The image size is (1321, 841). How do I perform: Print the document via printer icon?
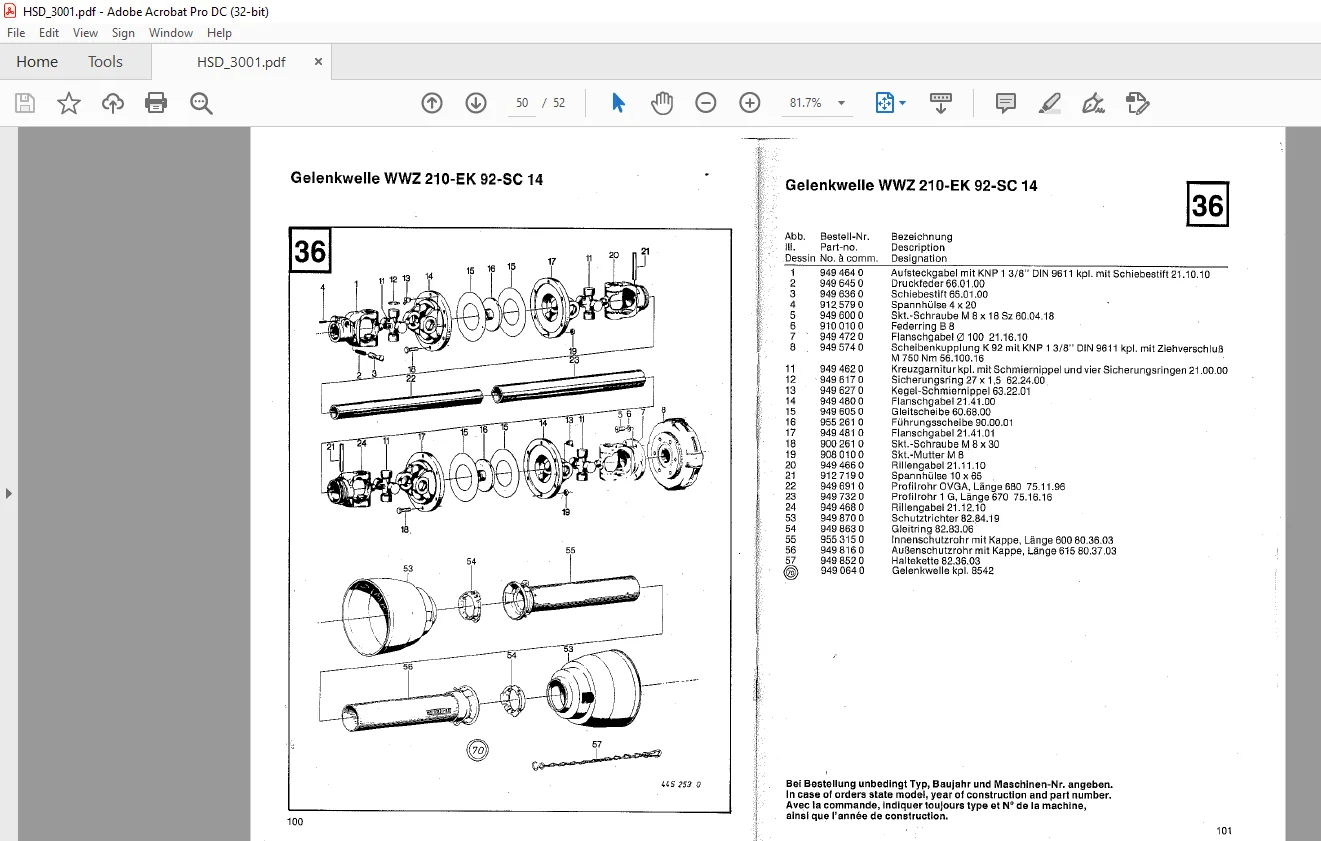click(x=156, y=103)
